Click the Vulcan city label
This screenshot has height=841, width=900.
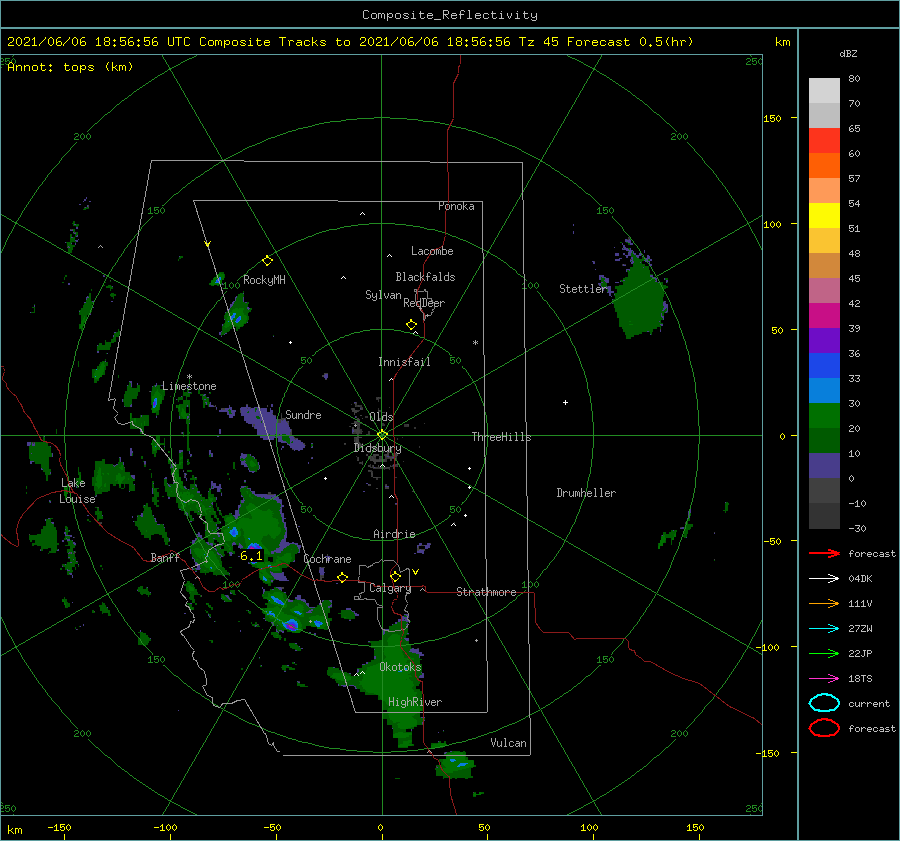click(x=508, y=743)
